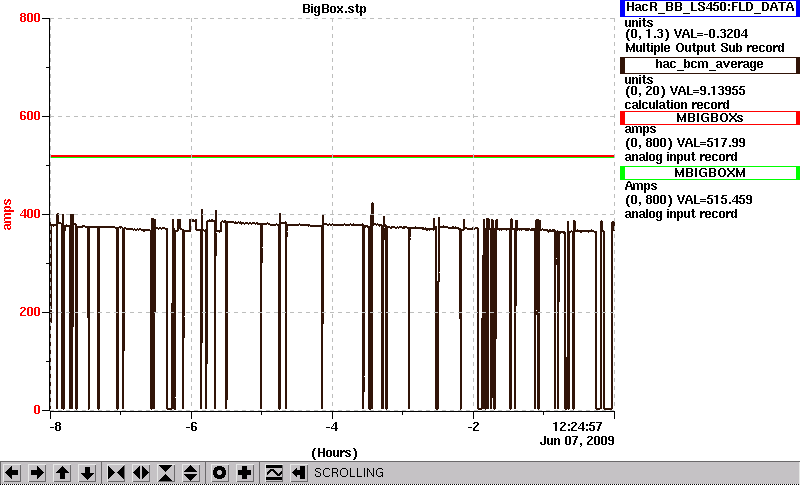Click the 'Jun 07, 2009' date label
The width and height of the screenshot is (800, 485).
click(x=577, y=441)
